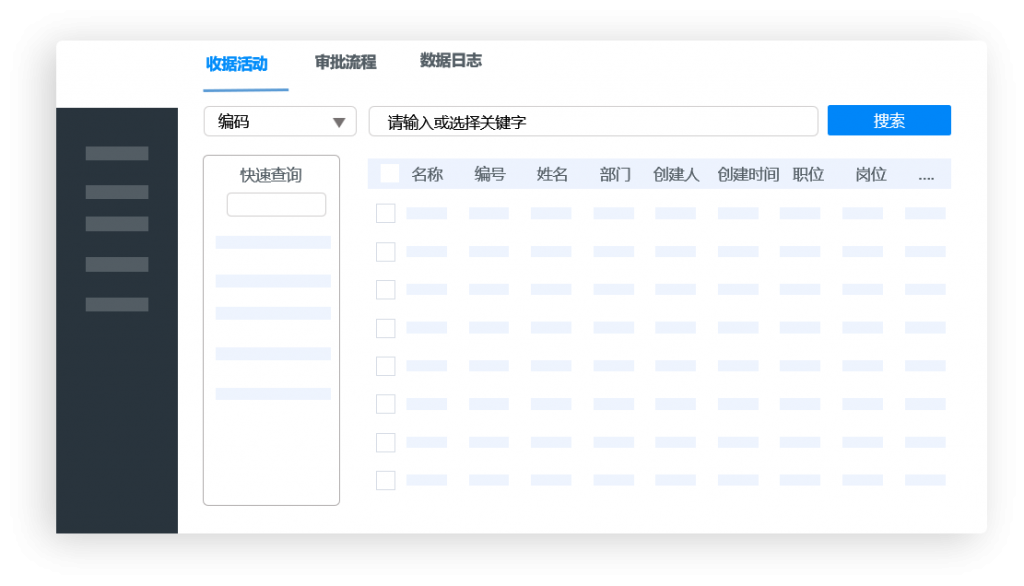Go to the 数据日志 tab
This screenshot has width=1024, height=586.
click(450, 60)
